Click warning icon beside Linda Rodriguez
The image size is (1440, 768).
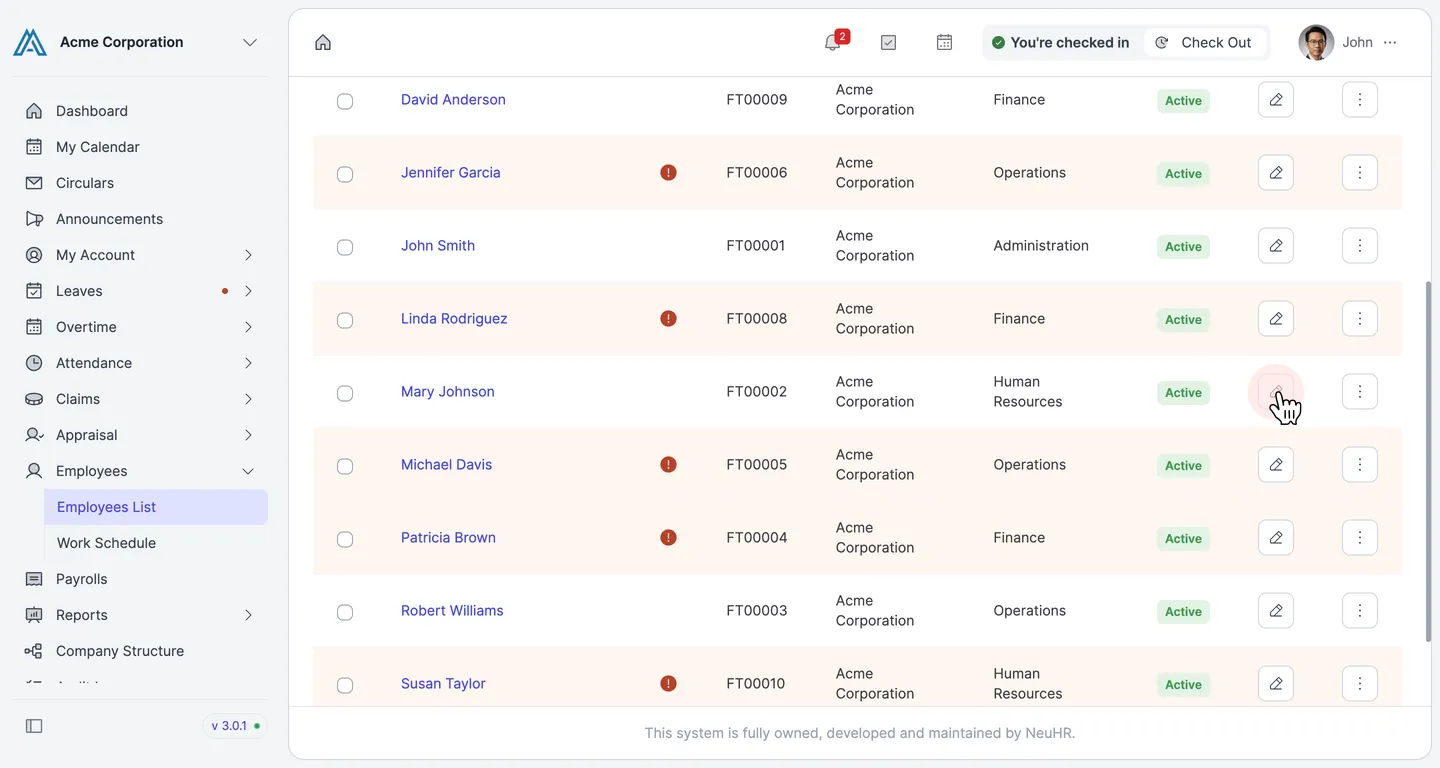[669, 319]
